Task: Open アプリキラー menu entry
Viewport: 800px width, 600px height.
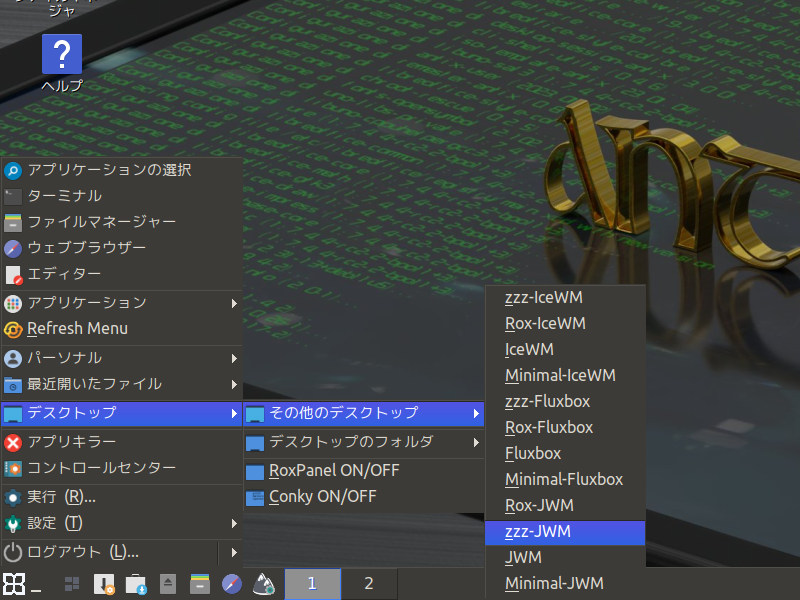Action: 121,442
